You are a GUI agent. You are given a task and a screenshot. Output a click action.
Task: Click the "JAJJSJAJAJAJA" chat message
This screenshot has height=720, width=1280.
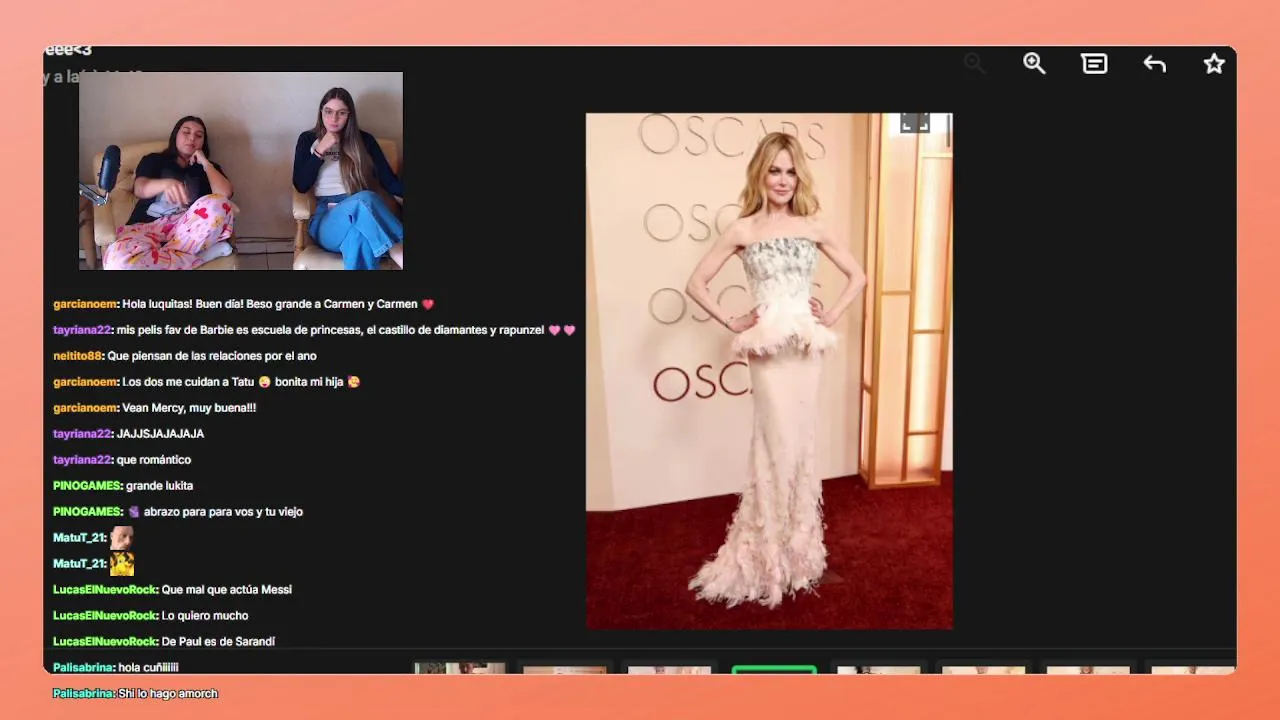(x=160, y=434)
